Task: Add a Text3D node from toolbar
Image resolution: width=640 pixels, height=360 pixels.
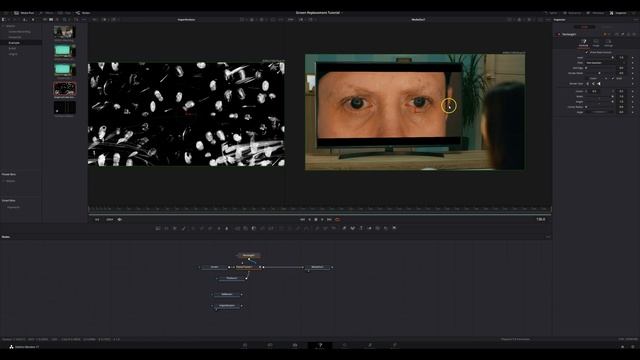Action: [x=361, y=228]
